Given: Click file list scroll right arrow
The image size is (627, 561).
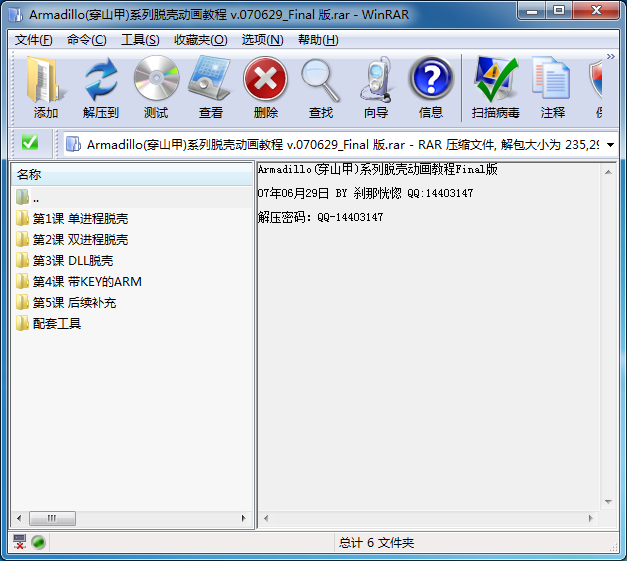Looking at the screenshot, I should coord(244,519).
